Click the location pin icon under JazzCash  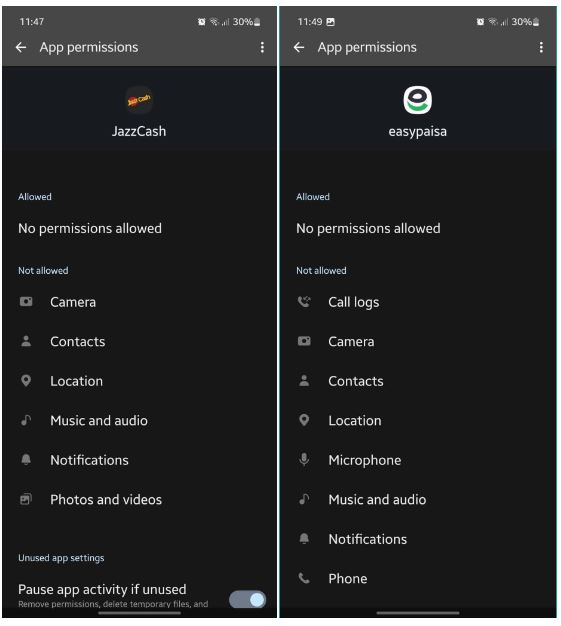[26, 380]
